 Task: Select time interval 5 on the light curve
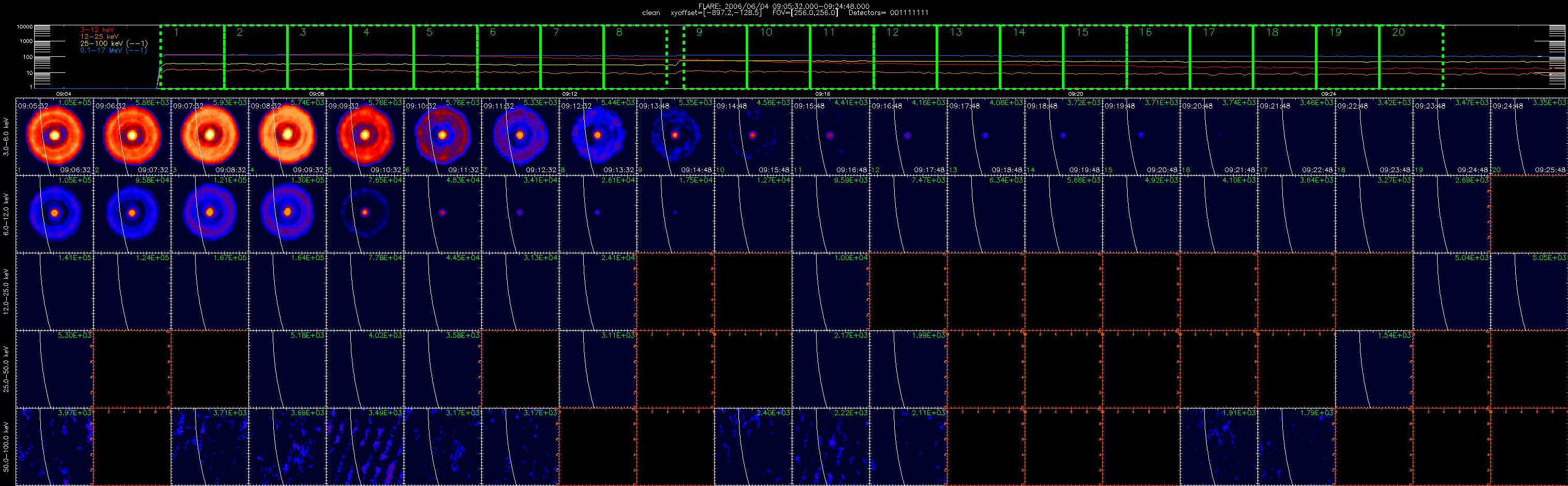(x=446, y=57)
